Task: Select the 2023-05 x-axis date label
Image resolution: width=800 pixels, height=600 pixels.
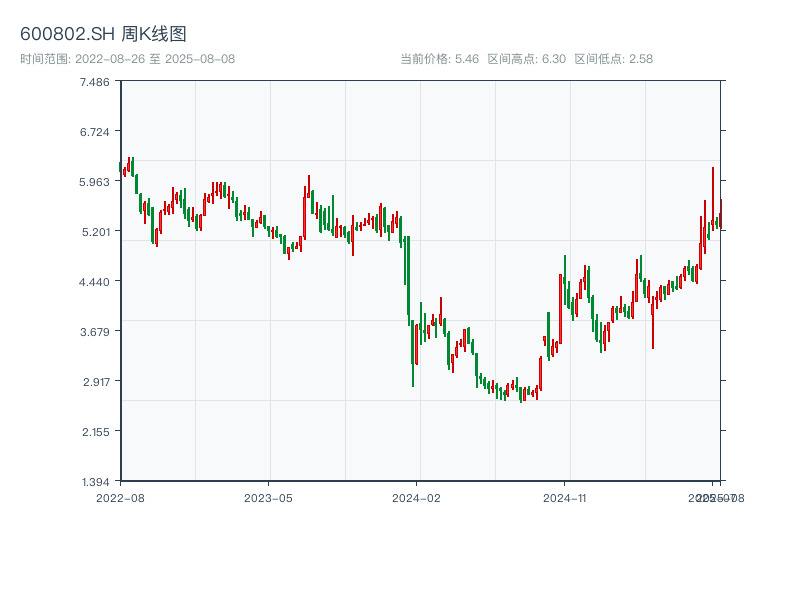Action: (268, 497)
